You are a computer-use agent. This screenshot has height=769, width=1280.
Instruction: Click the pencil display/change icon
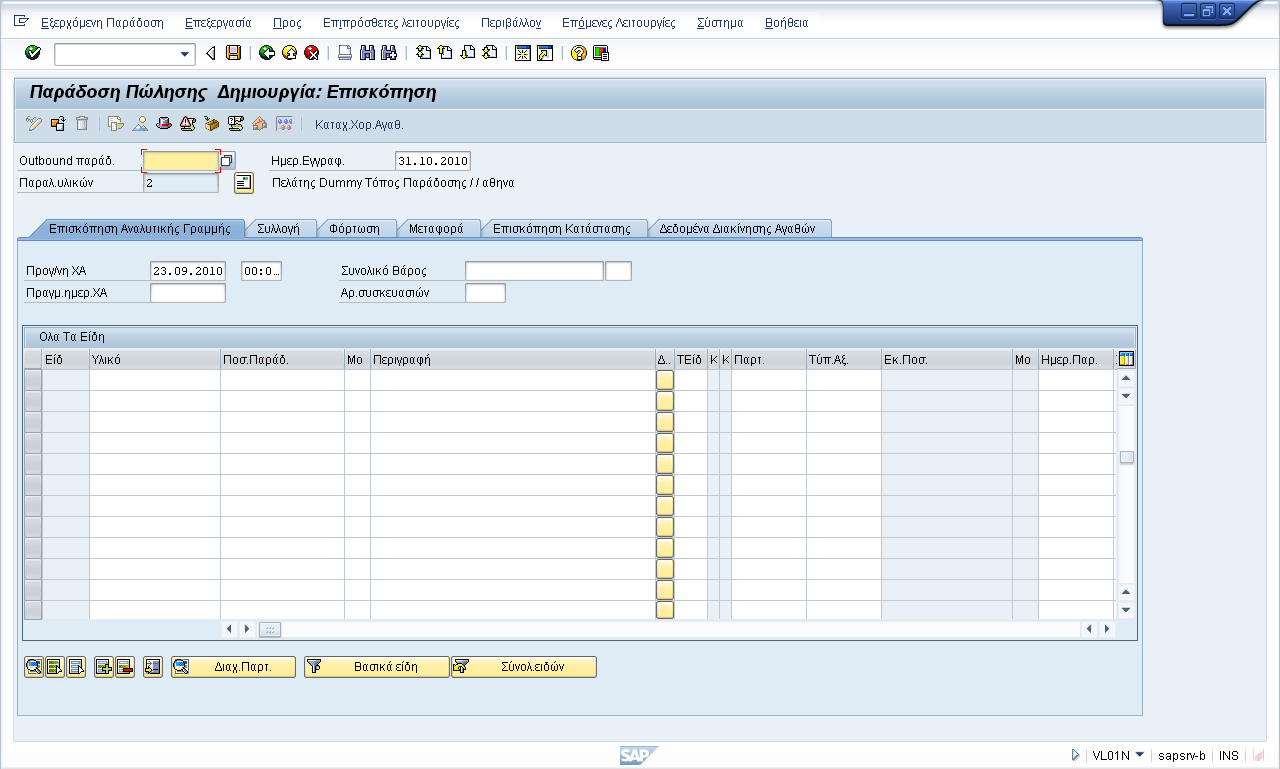(34, 124)
